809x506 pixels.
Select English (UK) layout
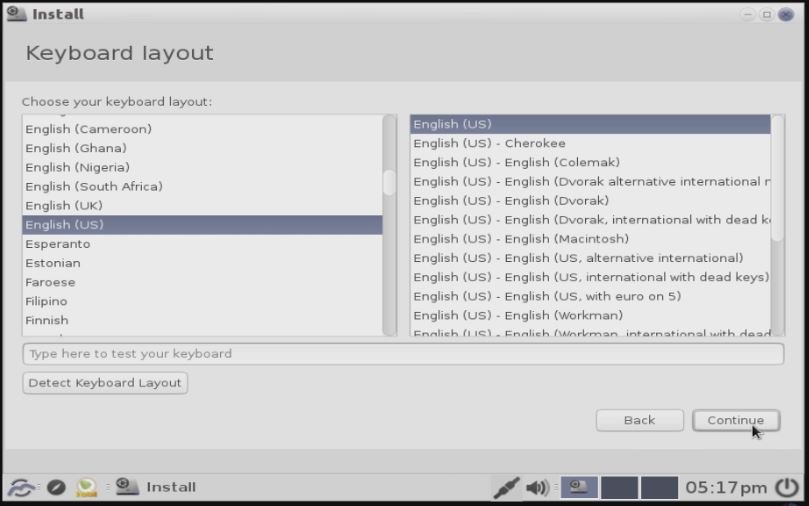pyautogui.click(x=202, y=205)
